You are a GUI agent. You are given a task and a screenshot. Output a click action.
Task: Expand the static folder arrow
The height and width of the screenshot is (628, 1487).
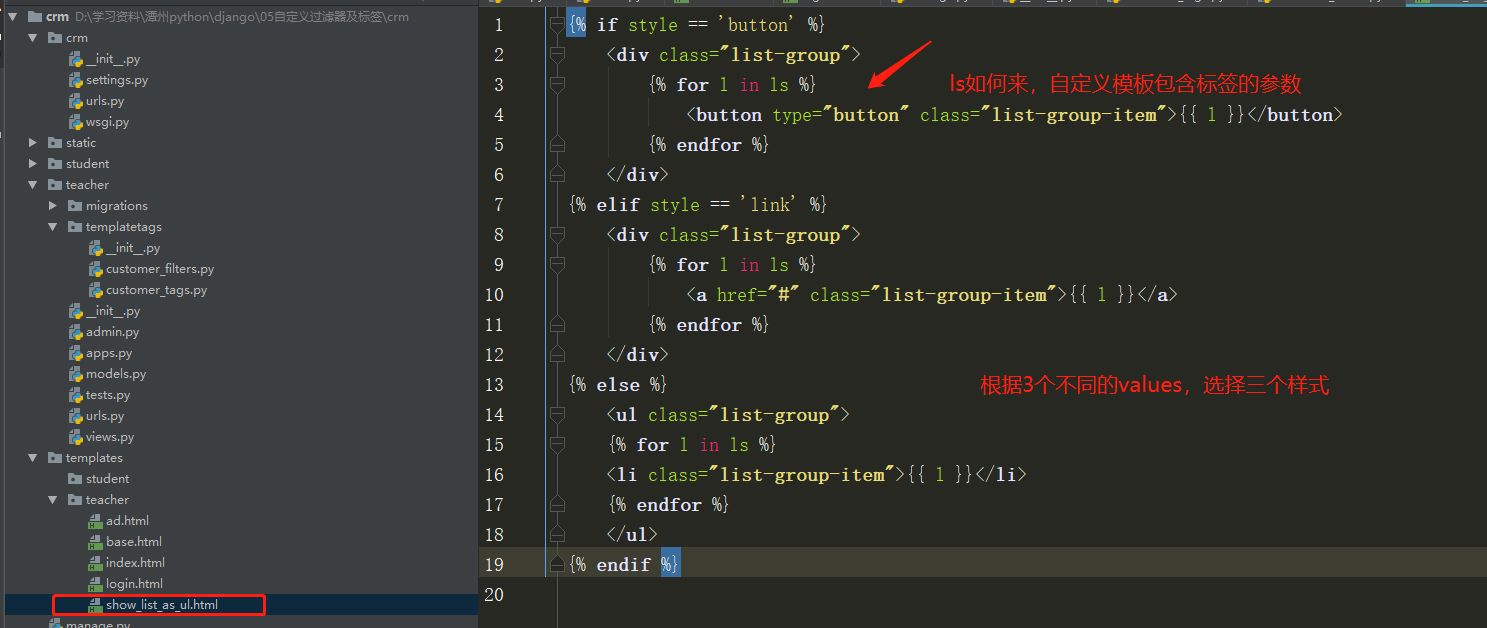[33, 143]
